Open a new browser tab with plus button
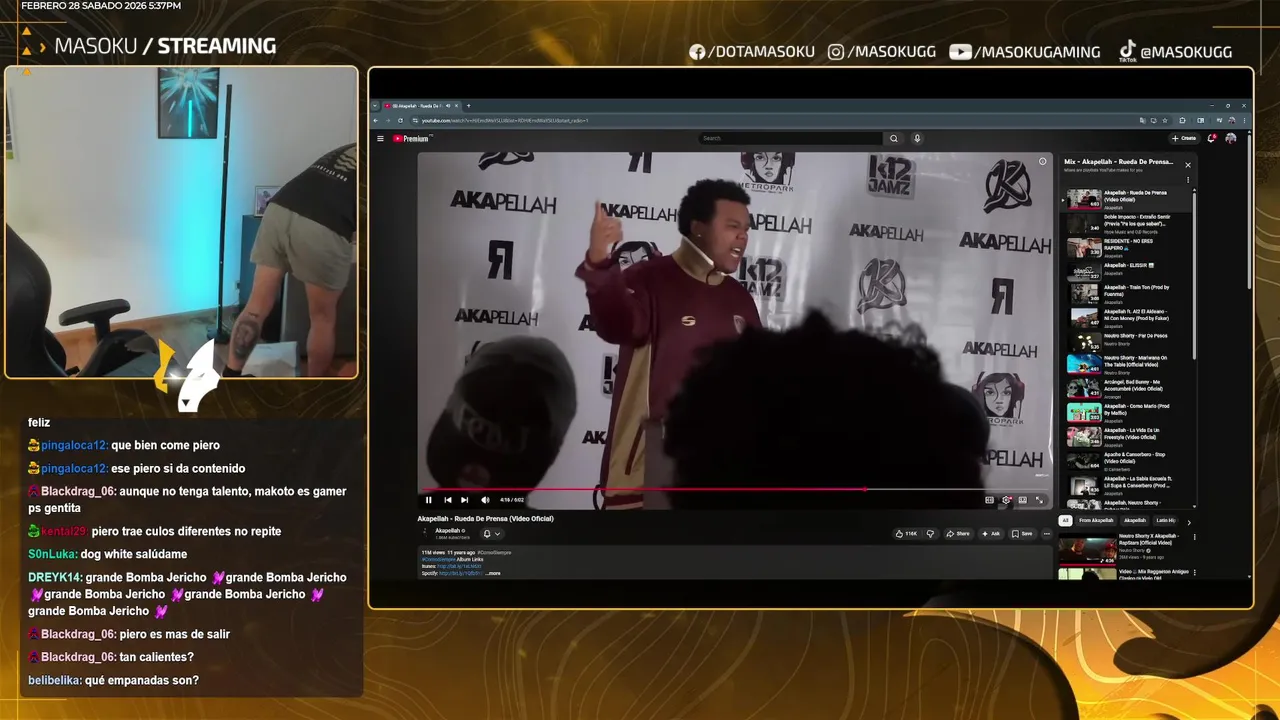 (x=468, y=105)
